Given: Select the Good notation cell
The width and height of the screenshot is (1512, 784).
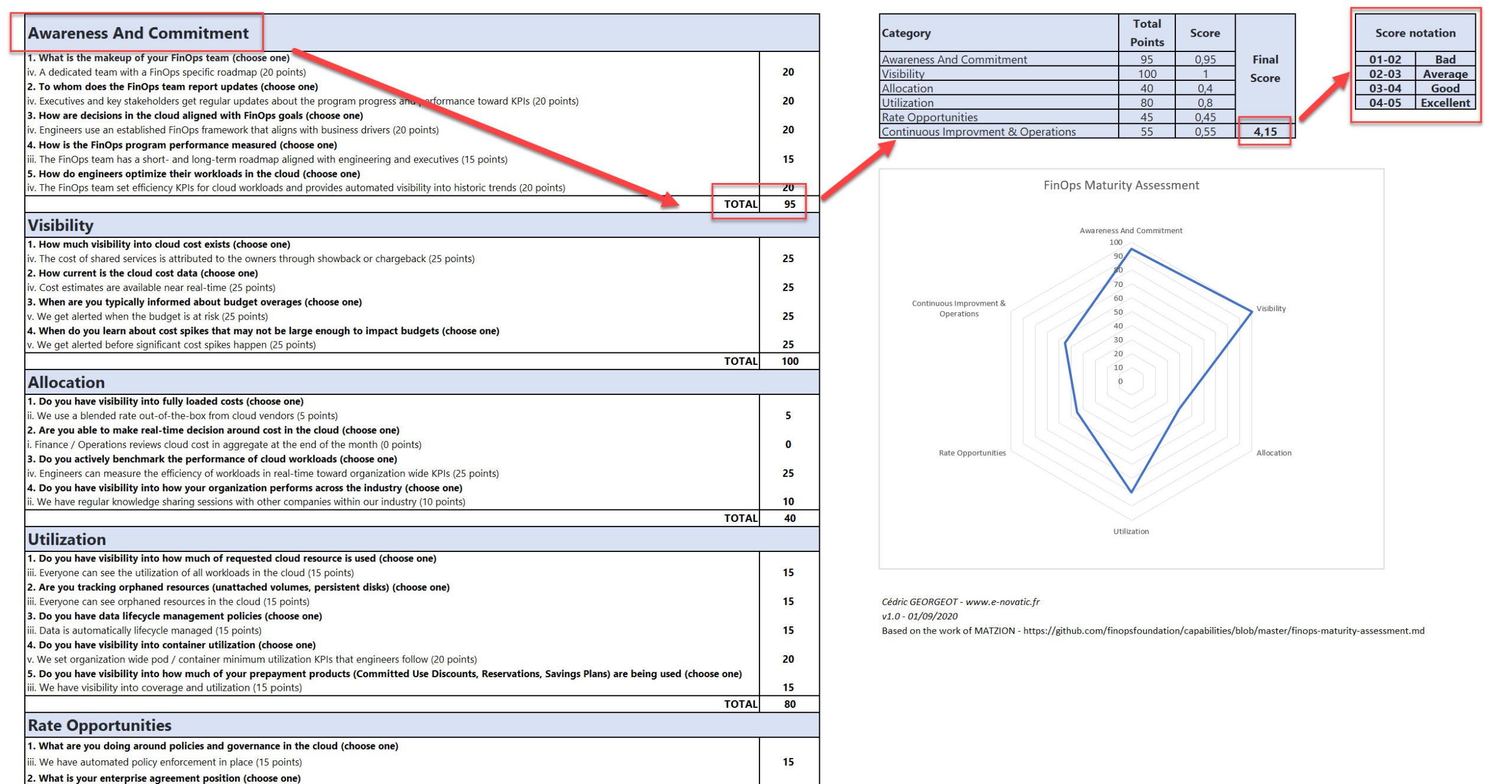Looking at the screenshot, I should [1445, 88].
